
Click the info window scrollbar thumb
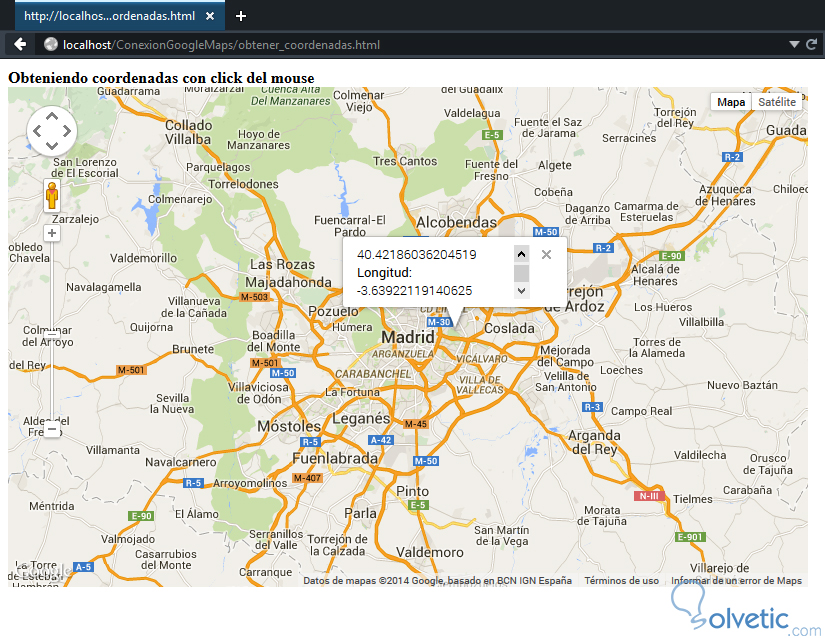coord(521,273)
